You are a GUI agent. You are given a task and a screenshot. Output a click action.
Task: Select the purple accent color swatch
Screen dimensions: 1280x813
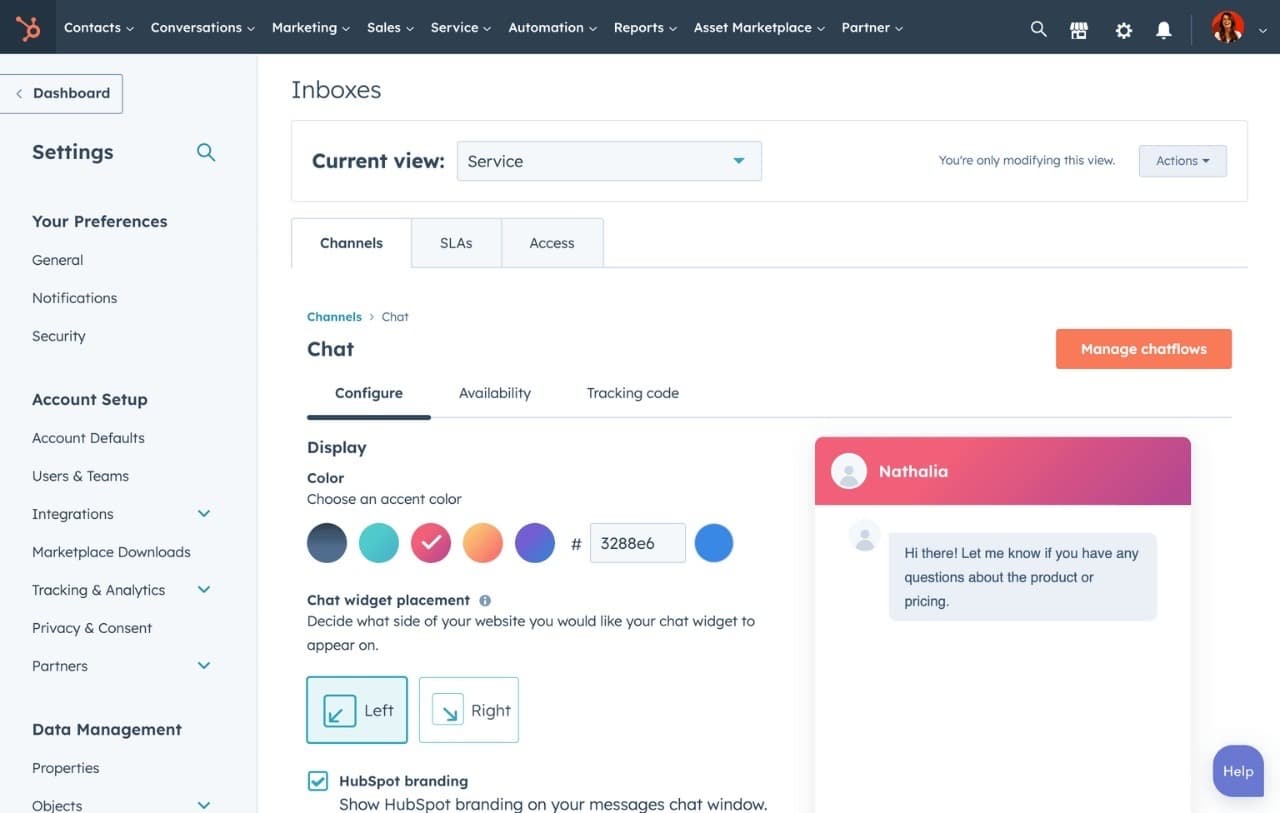pos(534,542)
